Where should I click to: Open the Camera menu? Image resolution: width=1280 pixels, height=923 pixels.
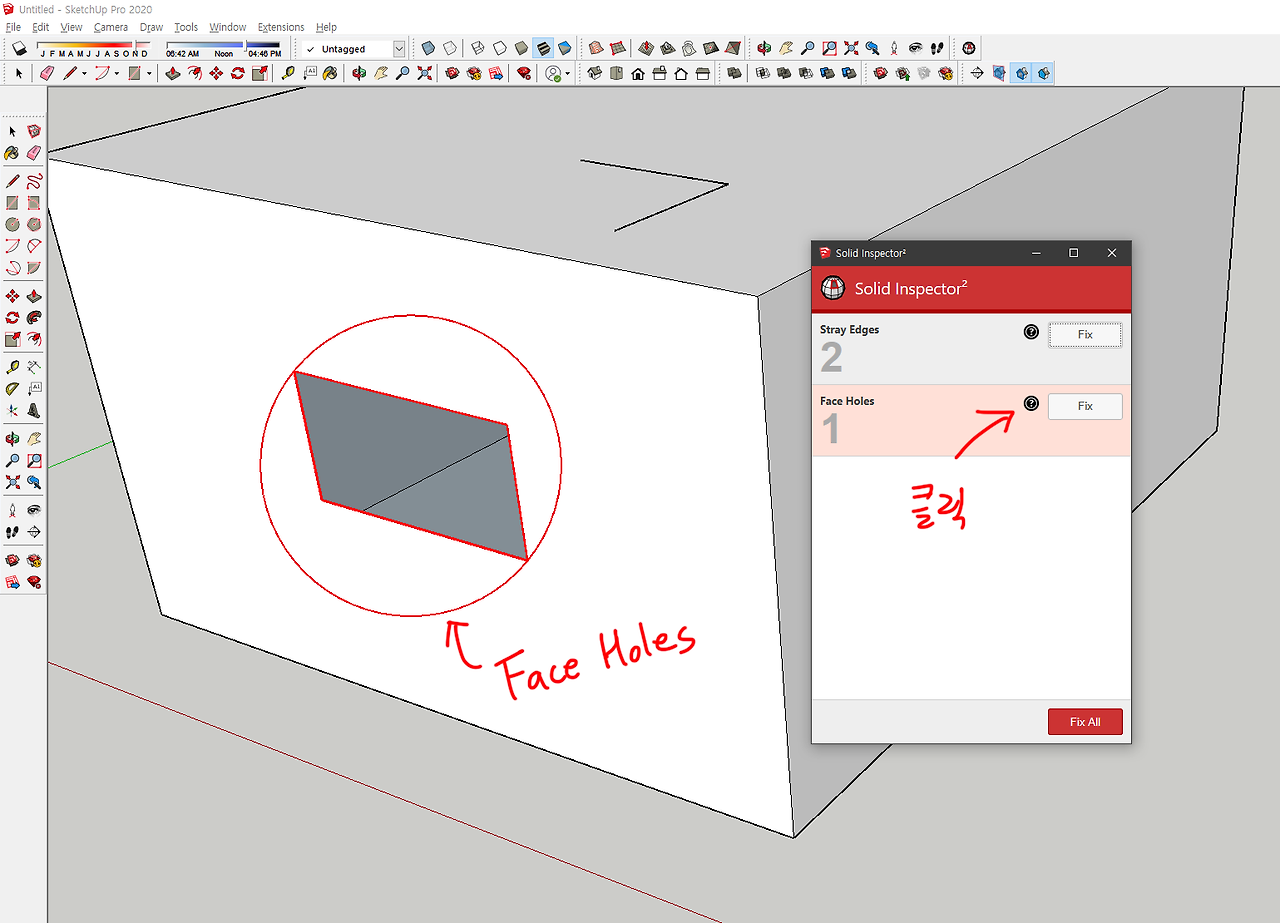click(x=111, y=27)
